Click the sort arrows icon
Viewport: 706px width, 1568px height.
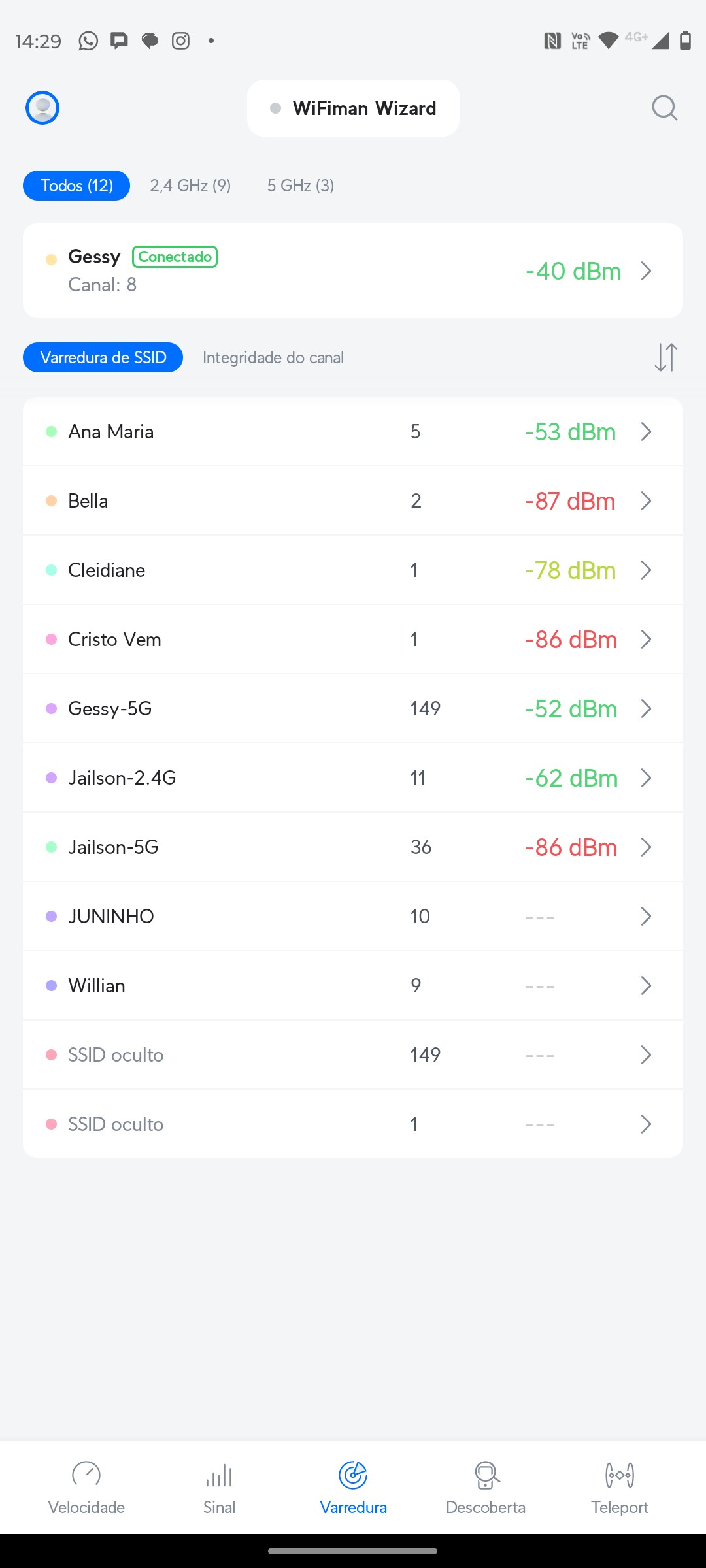coord(665,357)
